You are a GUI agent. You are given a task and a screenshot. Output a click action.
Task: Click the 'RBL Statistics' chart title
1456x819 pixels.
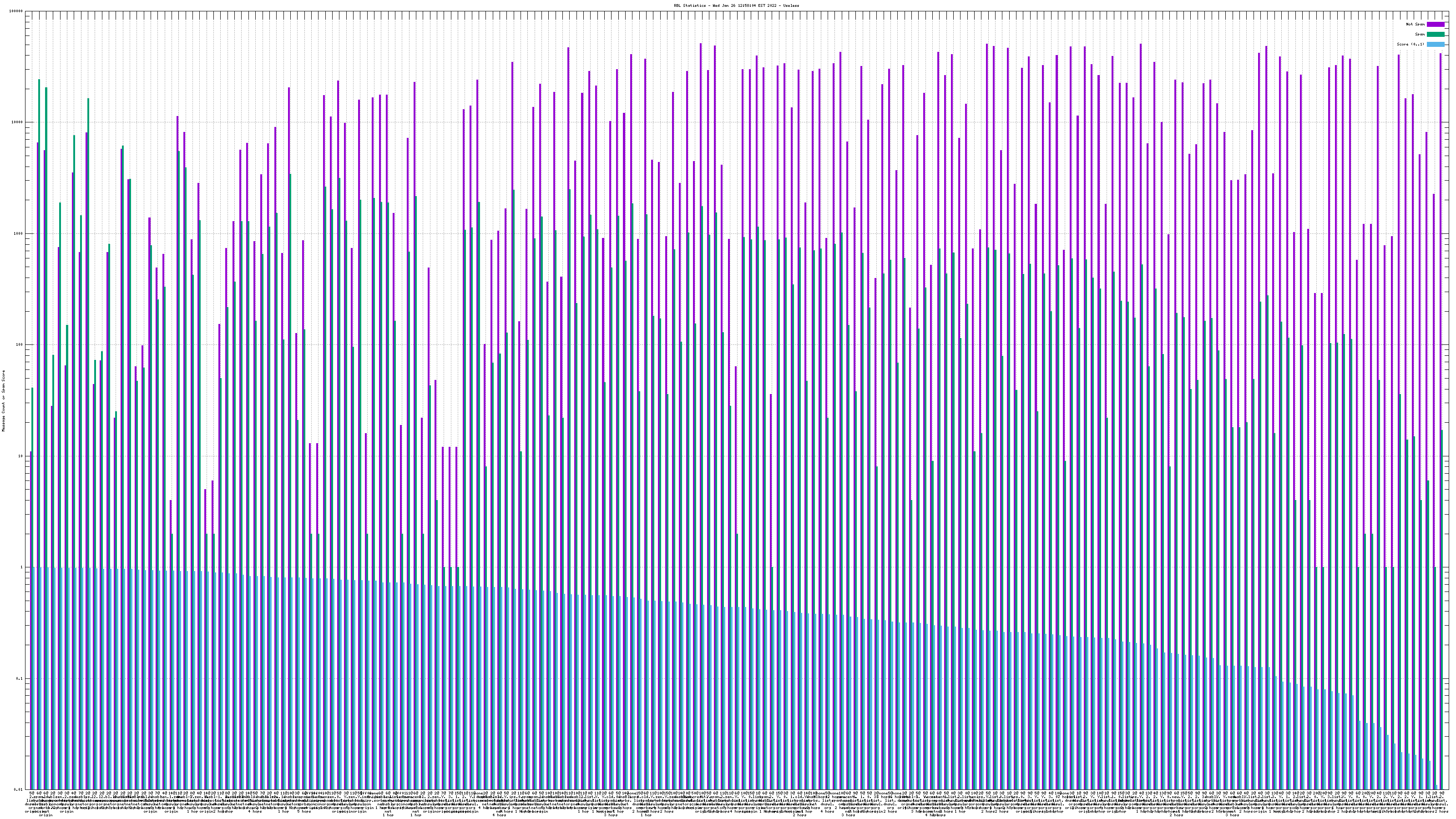(736, 5)
